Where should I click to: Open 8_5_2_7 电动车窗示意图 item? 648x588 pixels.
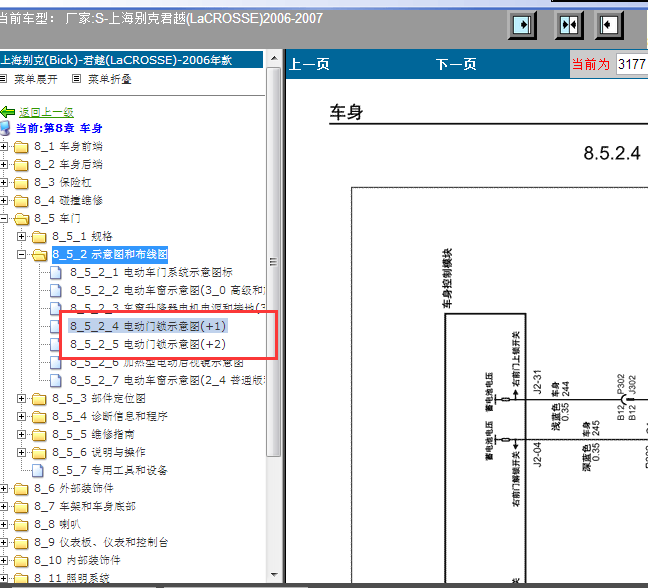click(167, 381)
